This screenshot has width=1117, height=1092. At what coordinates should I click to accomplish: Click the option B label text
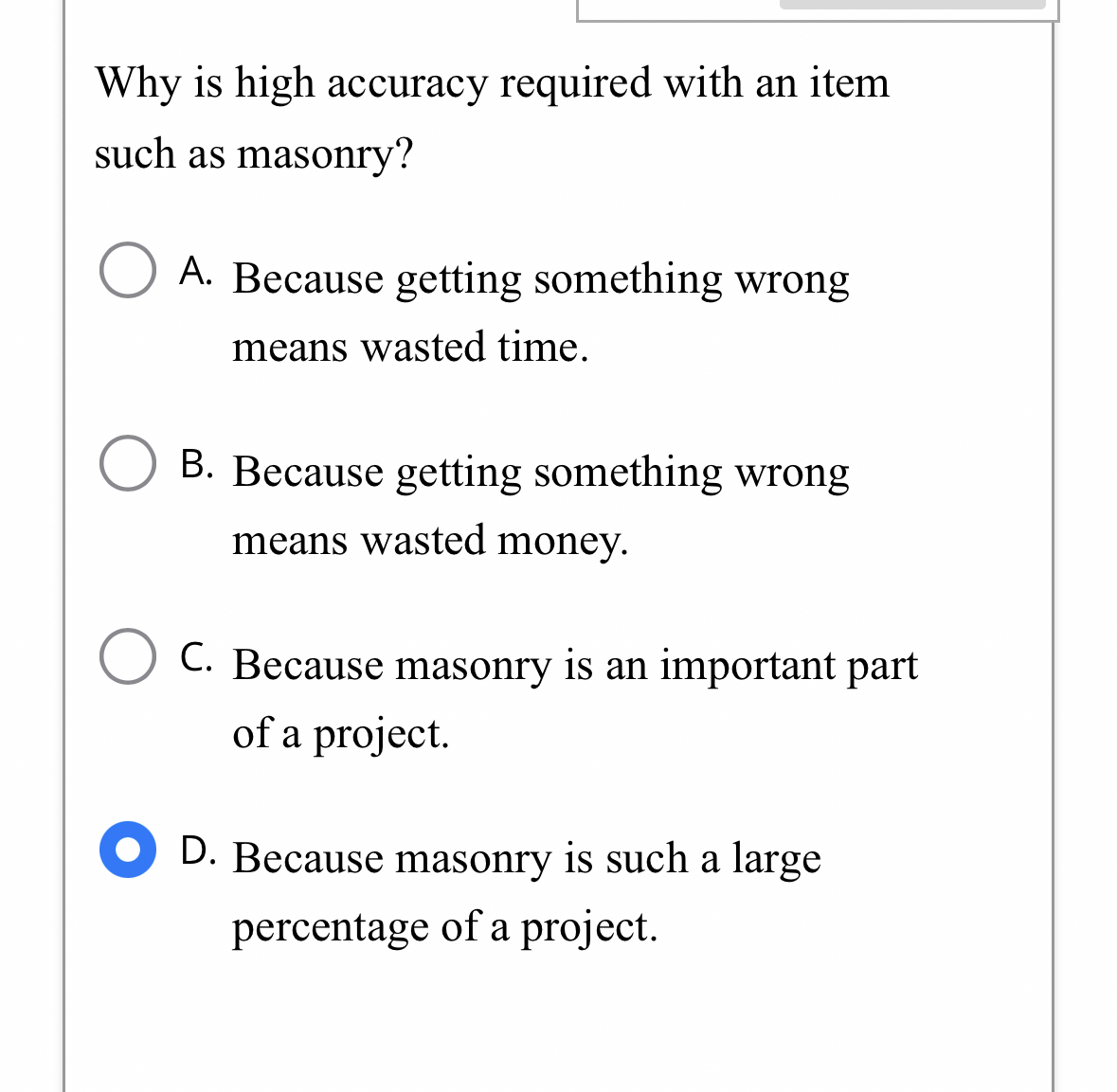[x=540, y=474]
